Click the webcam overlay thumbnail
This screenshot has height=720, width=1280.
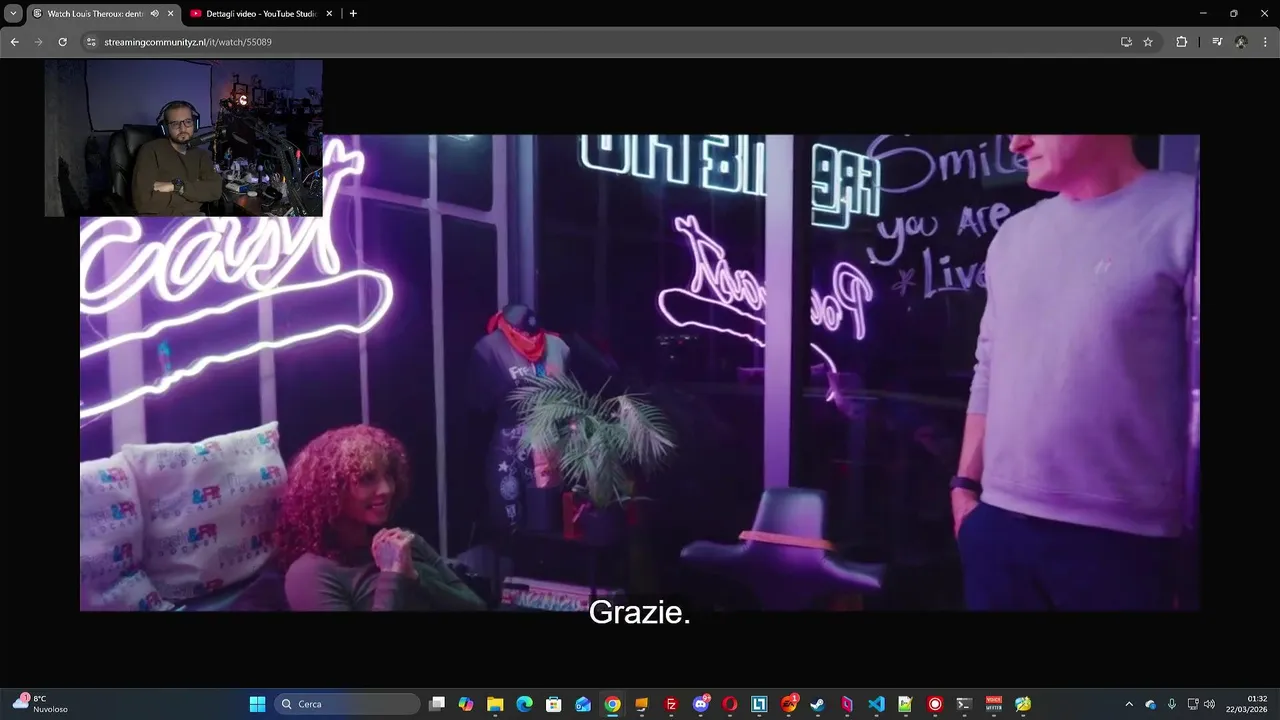183,138
